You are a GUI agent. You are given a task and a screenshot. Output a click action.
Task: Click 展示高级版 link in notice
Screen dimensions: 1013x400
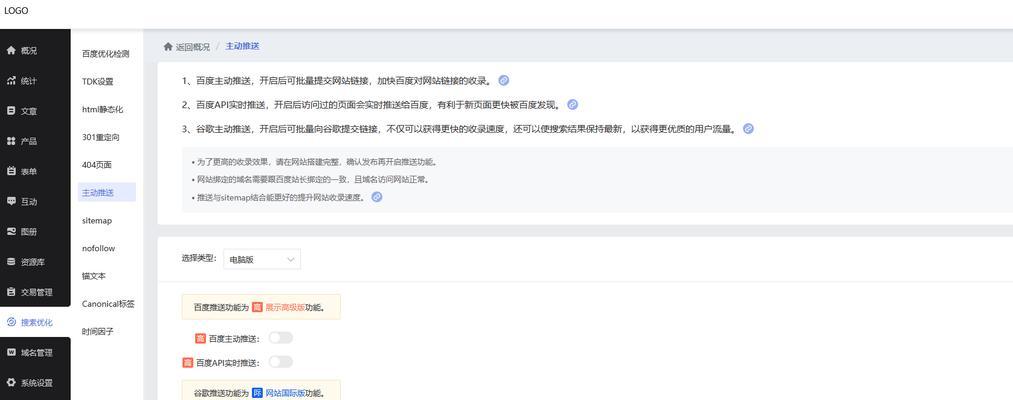point(285,307)
